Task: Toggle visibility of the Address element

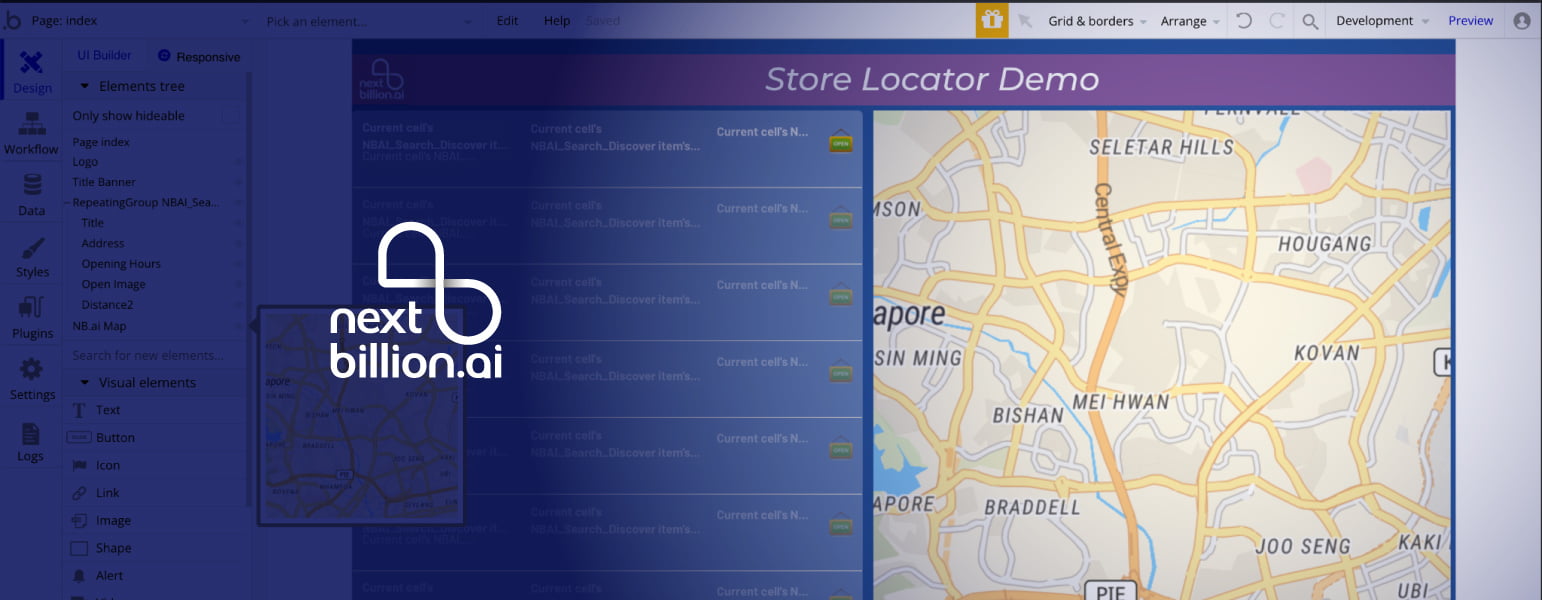Action: 238,243
